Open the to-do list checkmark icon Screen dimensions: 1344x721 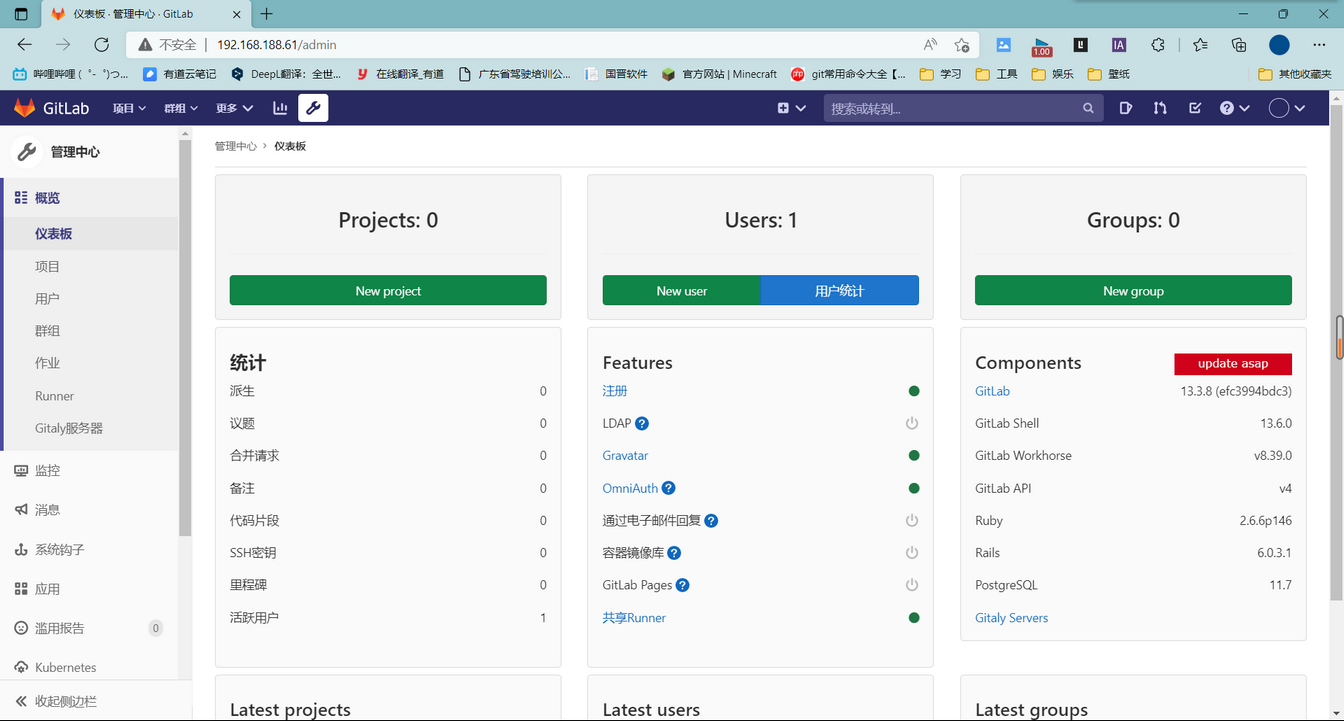[x=1194, y=108]
